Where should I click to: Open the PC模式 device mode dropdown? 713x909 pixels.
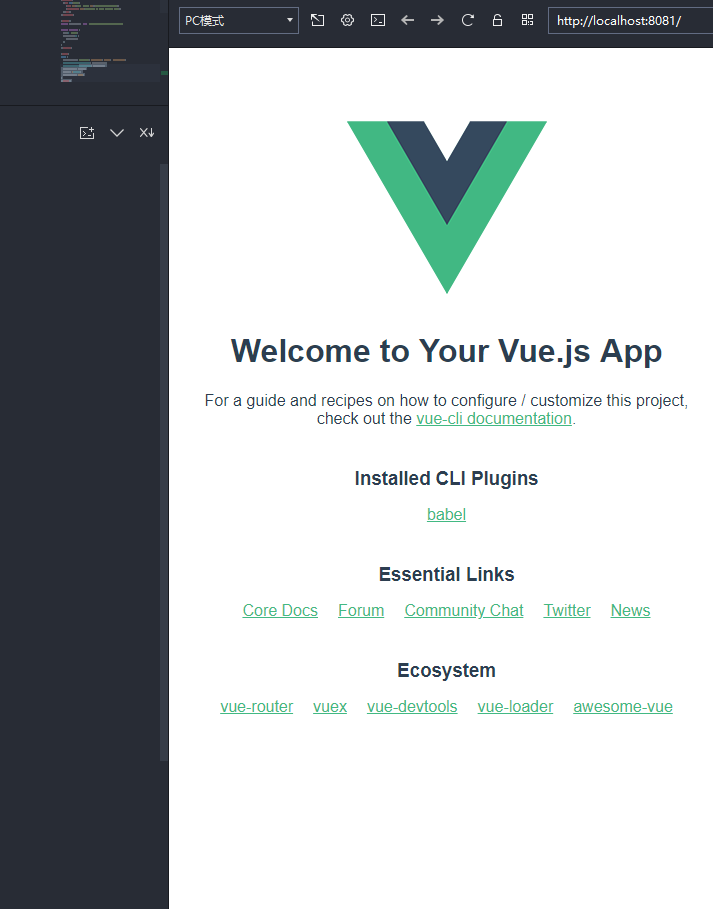click(x=239, y=21)
